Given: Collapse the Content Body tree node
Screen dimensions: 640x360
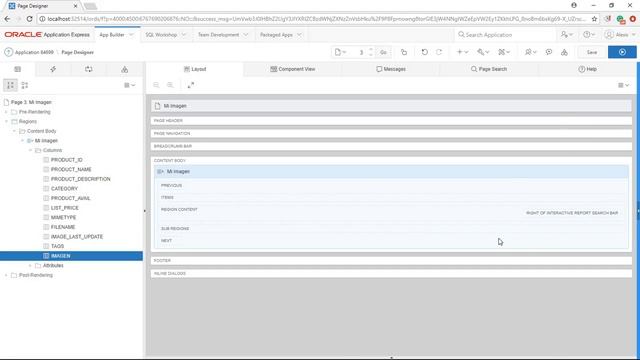Looking at the screenshot, I should 14,131.
